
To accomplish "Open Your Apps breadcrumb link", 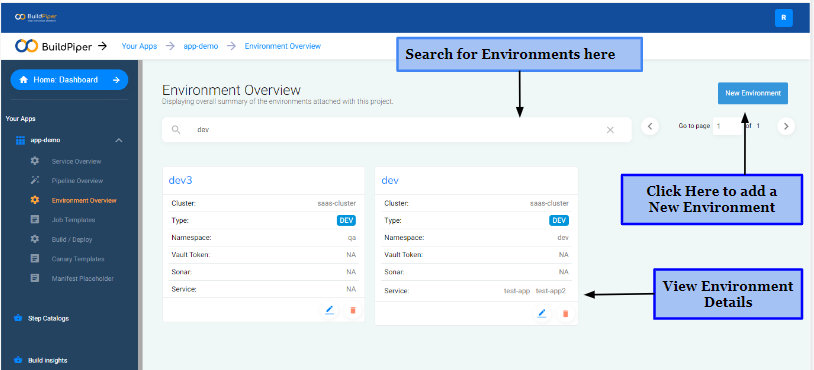I will 139,46.
